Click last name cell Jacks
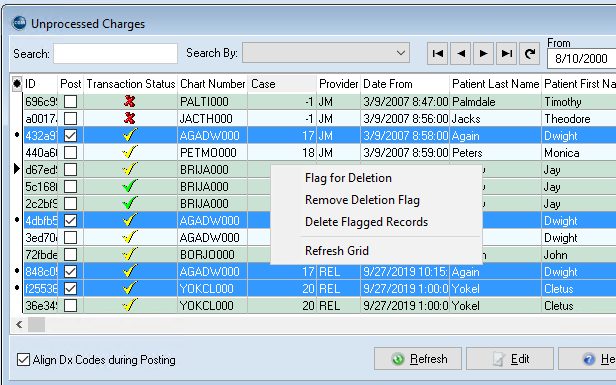This screenshot has height=385, width=616. coord(495,118)
